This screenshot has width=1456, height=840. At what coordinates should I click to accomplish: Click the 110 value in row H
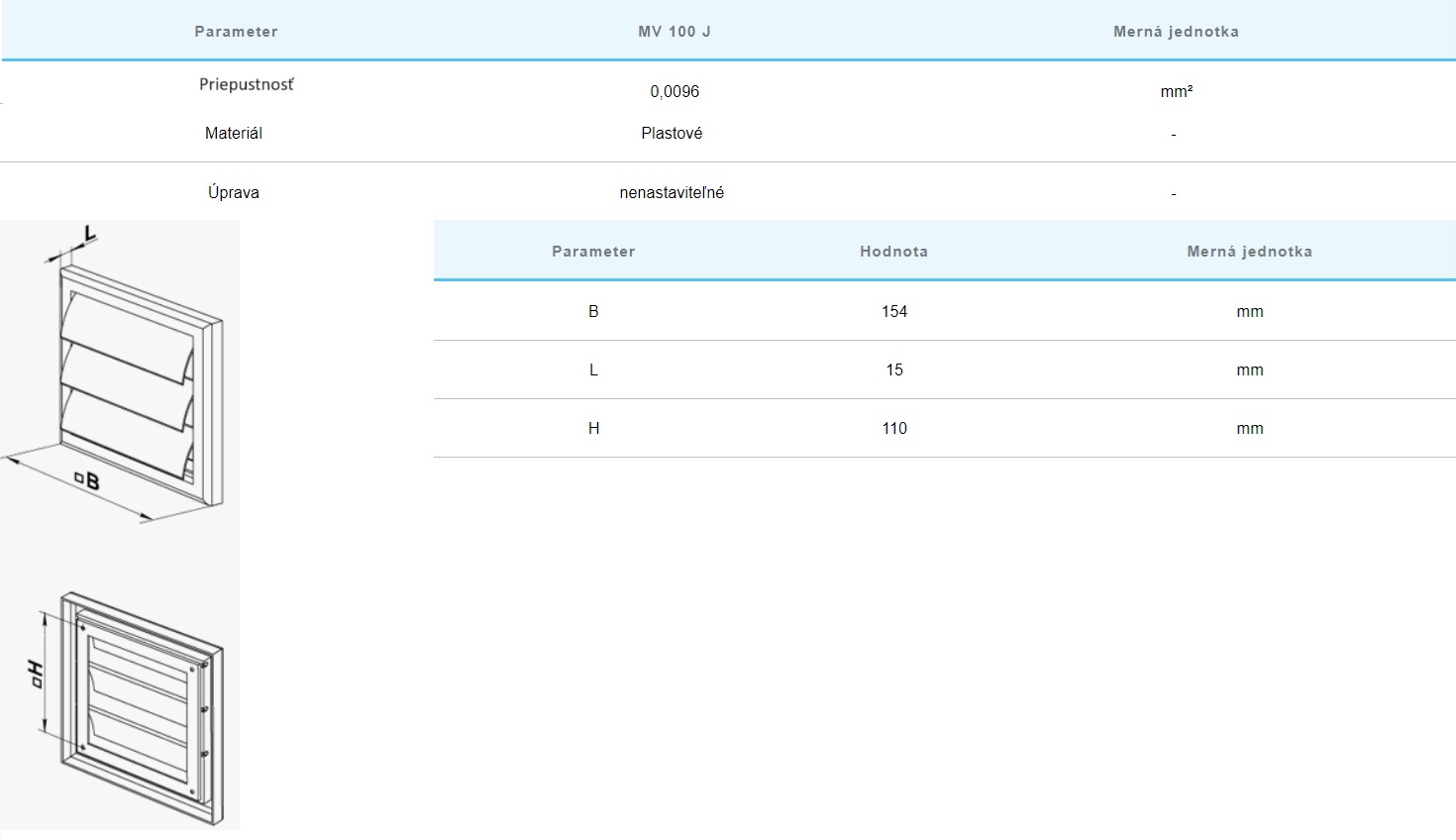(x=893, y=428)
